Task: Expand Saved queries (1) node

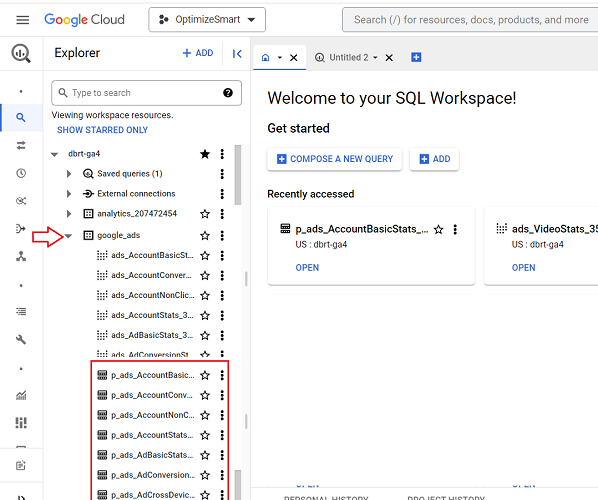Action: pyautogui.click(x=69, y=174)
